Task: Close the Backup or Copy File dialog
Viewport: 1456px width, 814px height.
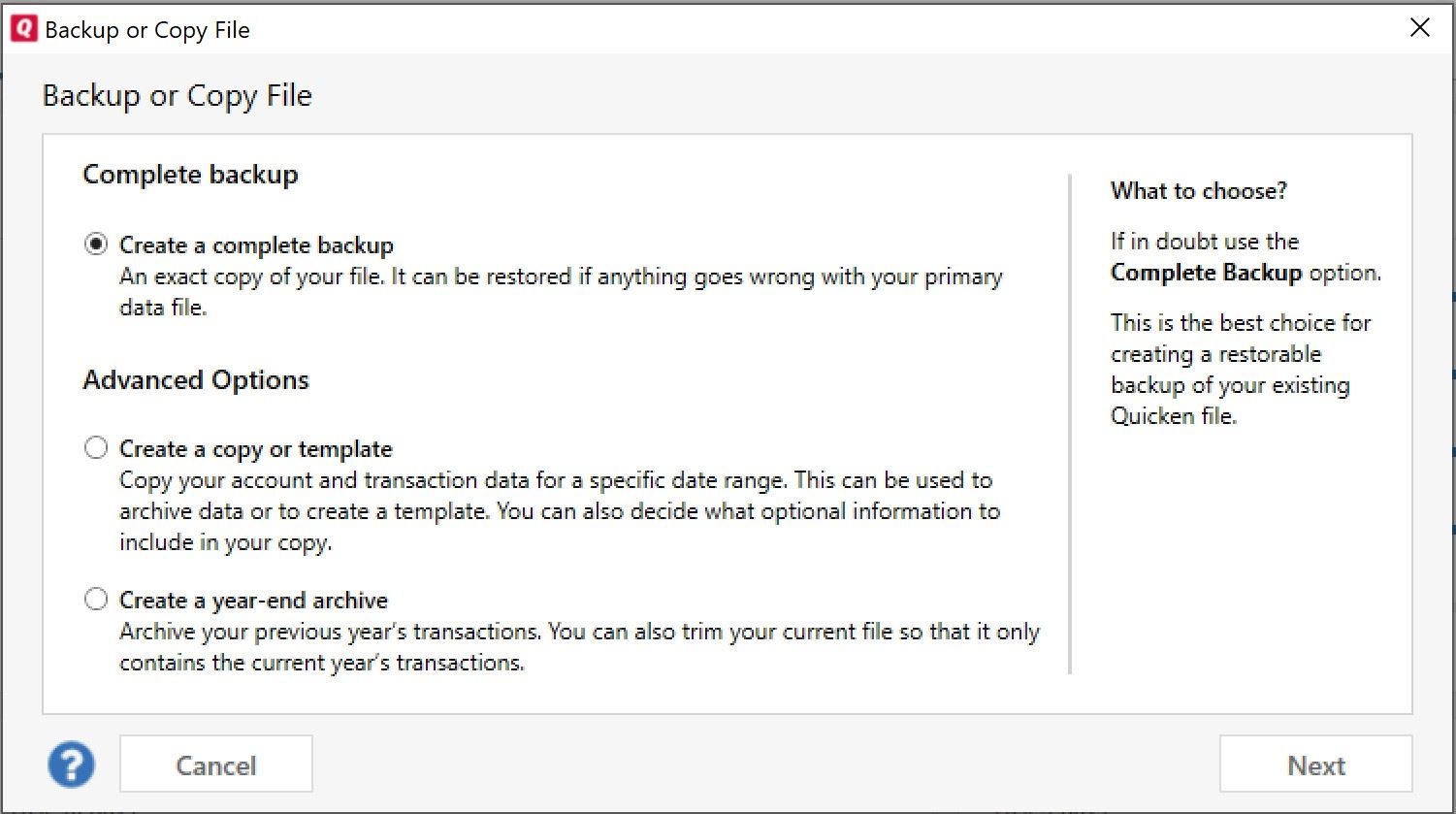Action: pyautogui.click(x=1419, y=28)
